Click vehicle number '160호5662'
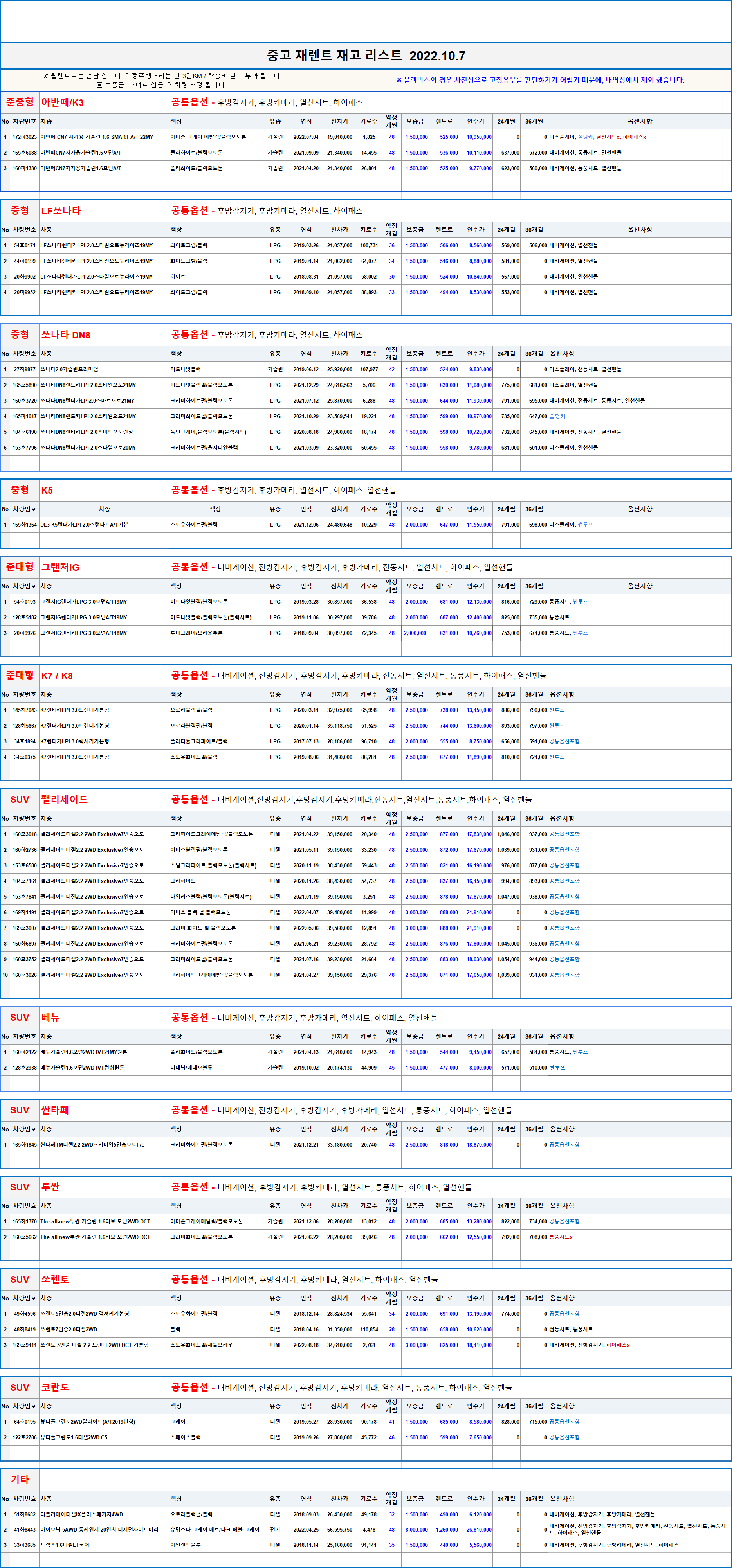732x1568 pixels. (24, 1237)
